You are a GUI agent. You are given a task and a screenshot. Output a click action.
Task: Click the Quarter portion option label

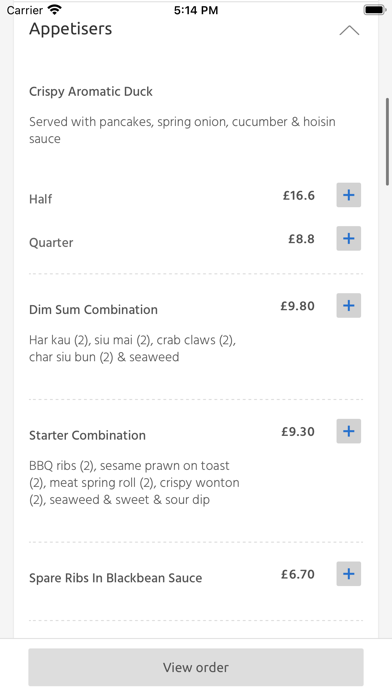coord(51,243)
